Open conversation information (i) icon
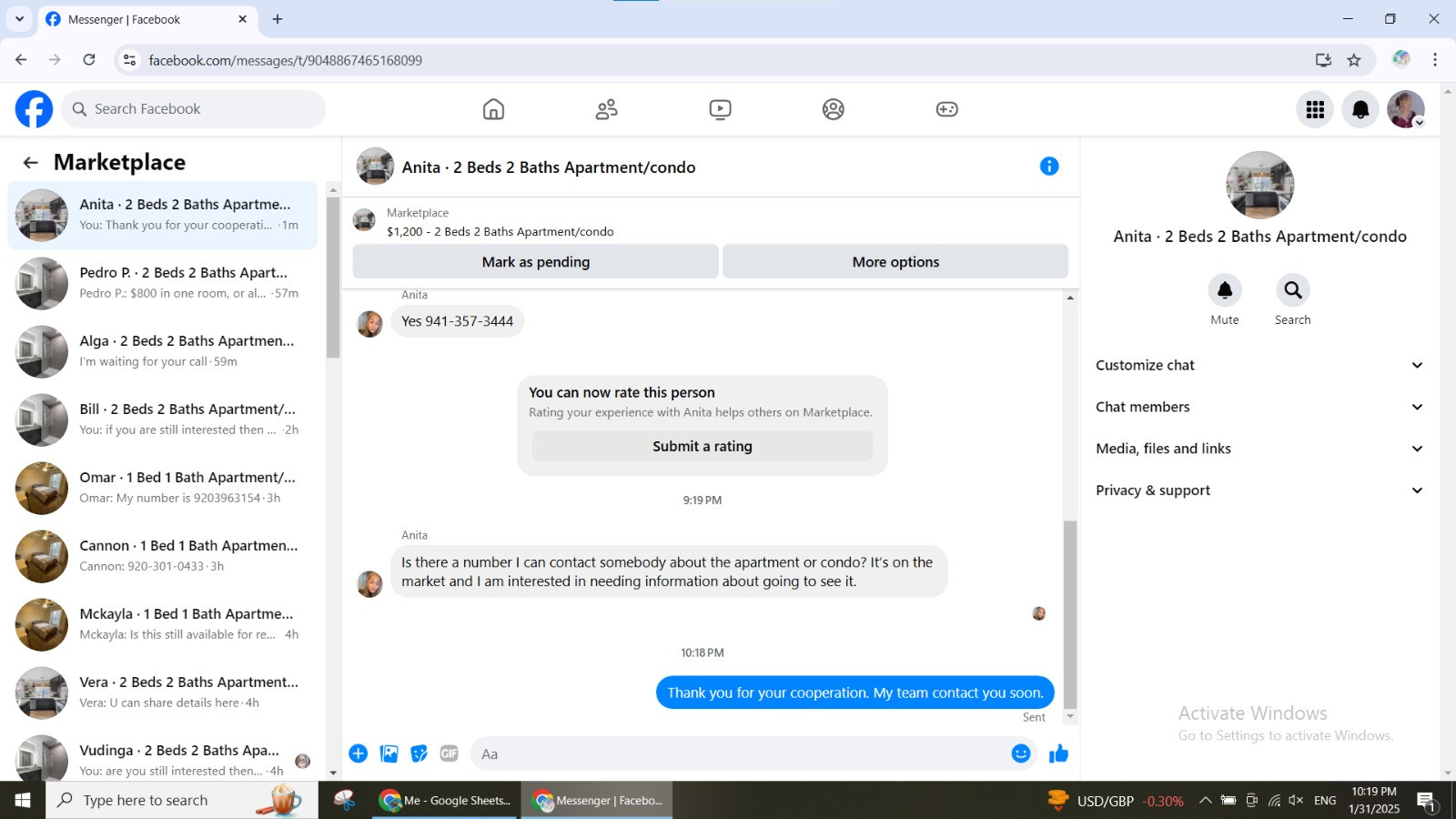The width and height of the screenshot is (1456, 819). 1049,166
